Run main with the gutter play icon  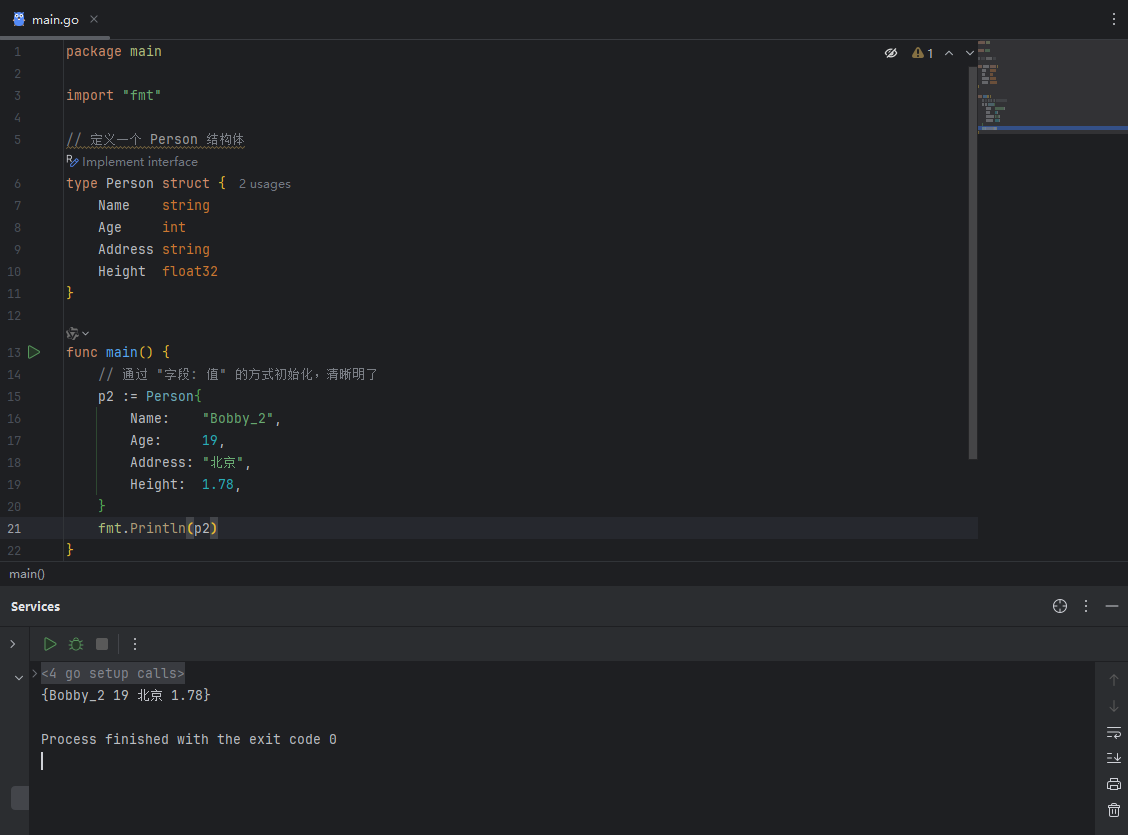coord(34,352)
